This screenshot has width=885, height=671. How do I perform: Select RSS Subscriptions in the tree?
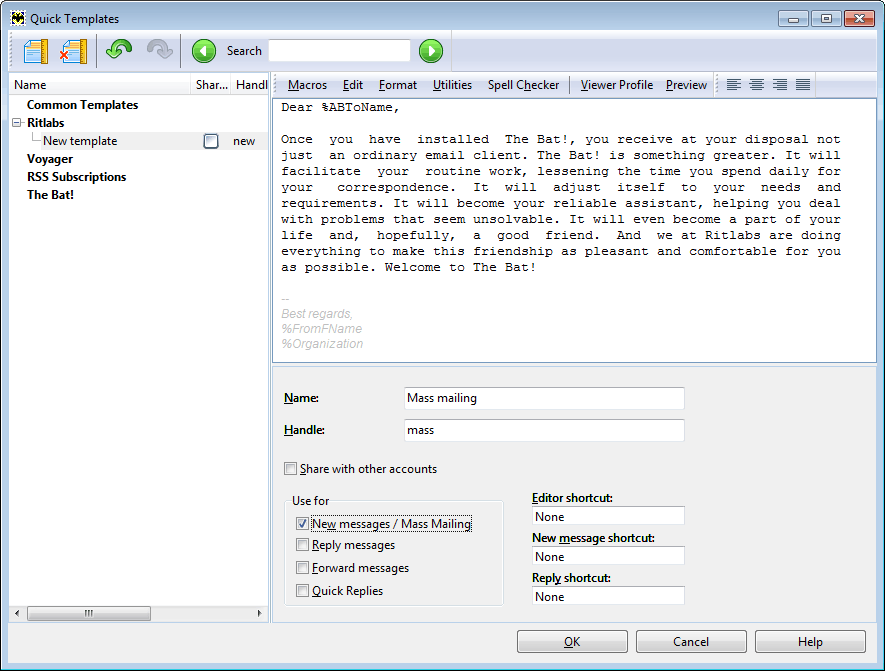(77, 177)
